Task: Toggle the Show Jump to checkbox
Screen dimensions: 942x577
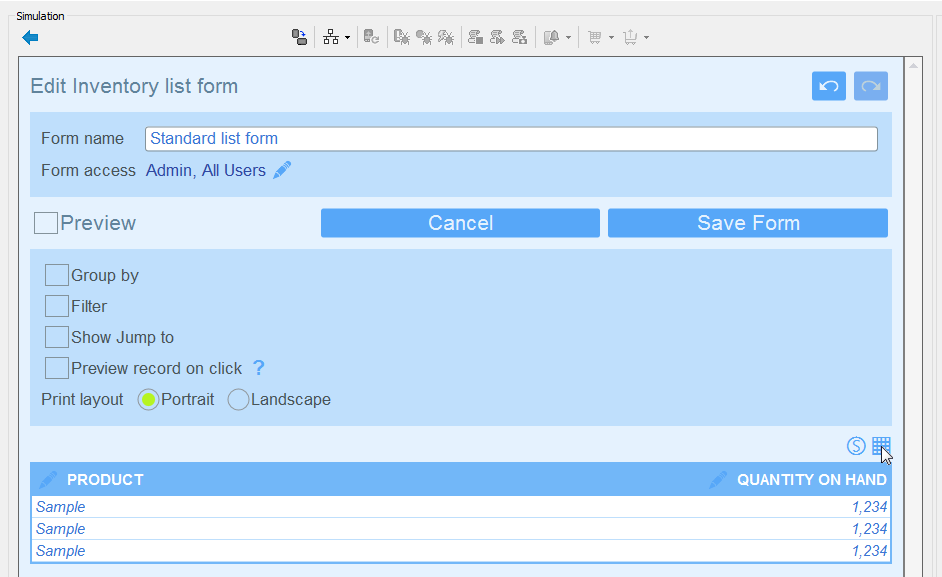Action: (x=57, y=338)
